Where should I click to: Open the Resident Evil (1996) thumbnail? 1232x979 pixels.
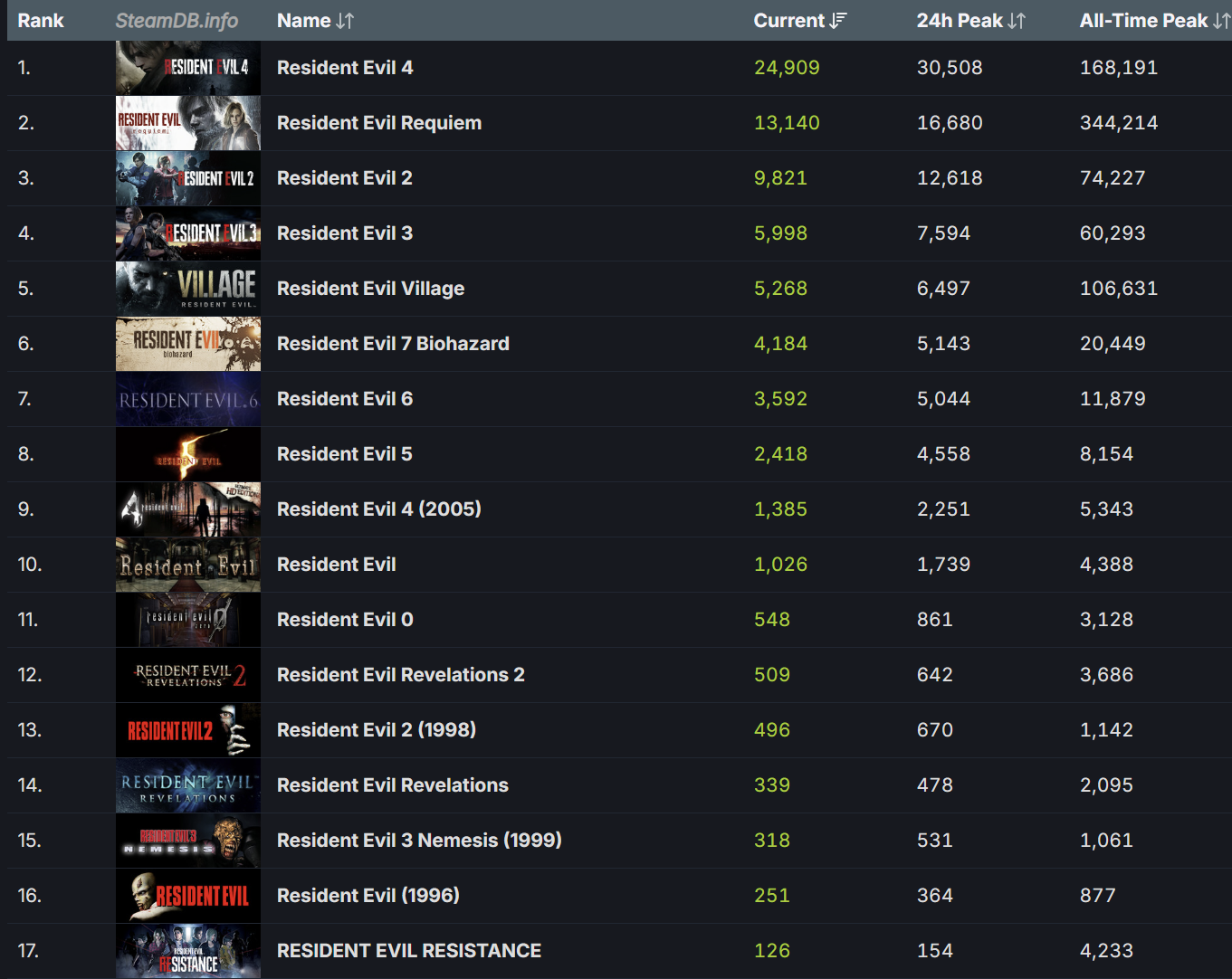[x=188, y=896]
